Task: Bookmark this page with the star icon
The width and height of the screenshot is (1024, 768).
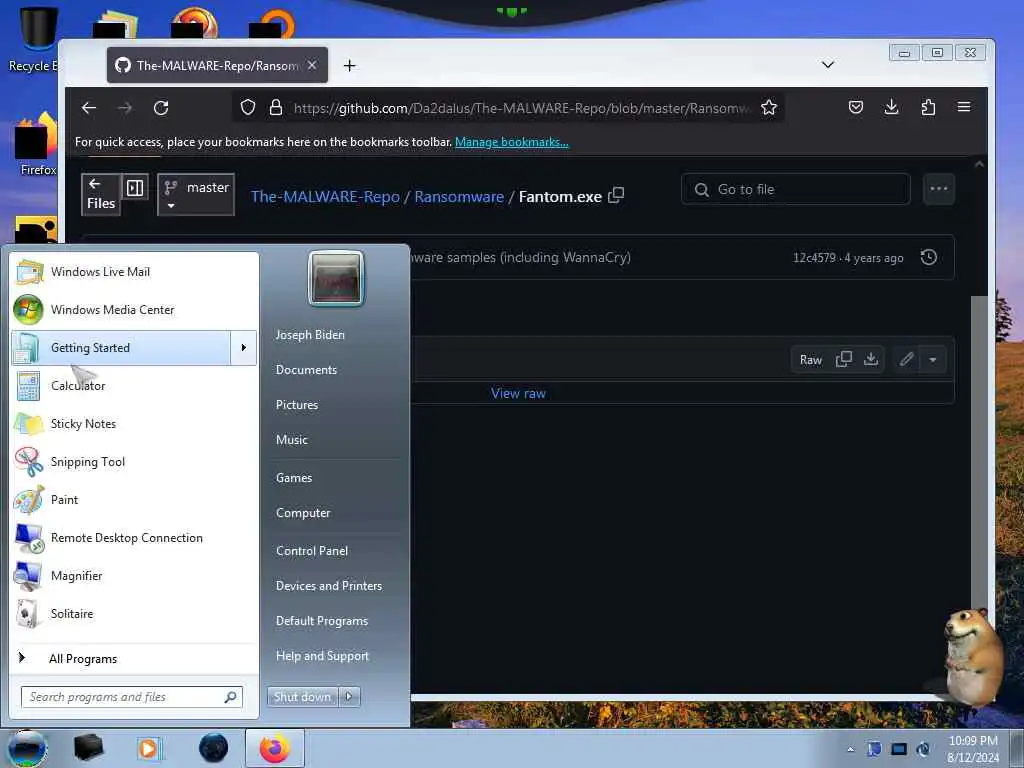Action: pos(769,107)
